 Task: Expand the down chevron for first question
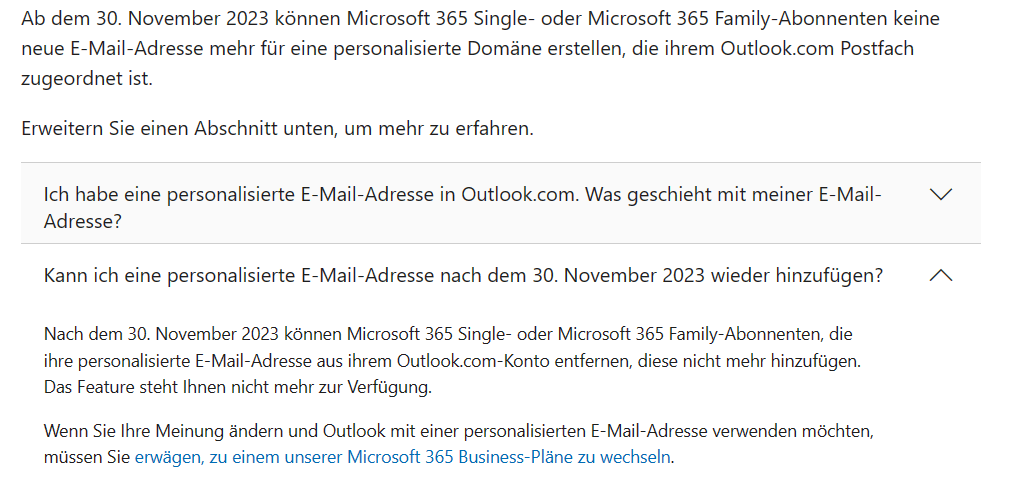941,194
